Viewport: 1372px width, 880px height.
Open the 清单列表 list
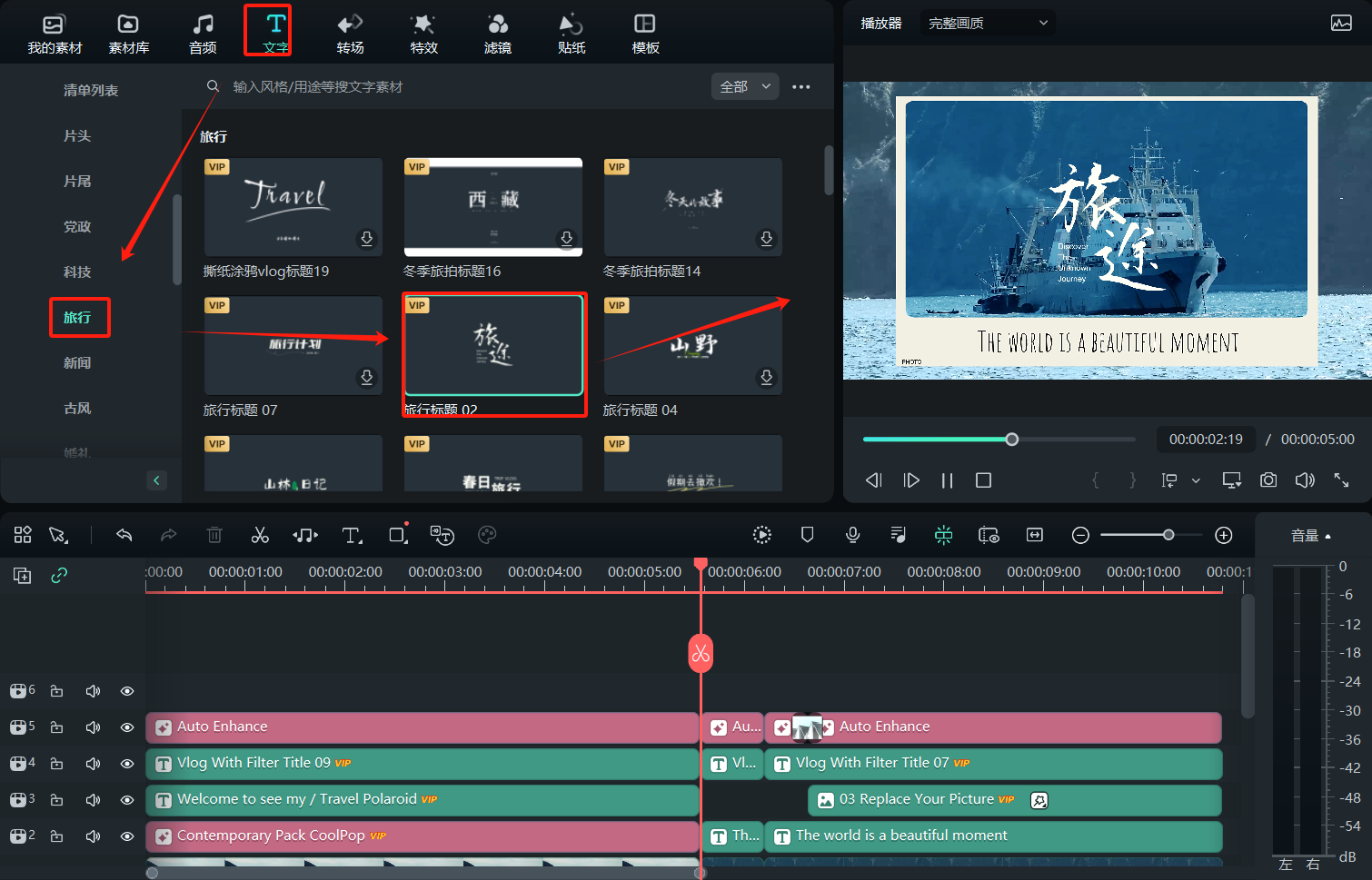pyautogui.click(x=91, y=91)
